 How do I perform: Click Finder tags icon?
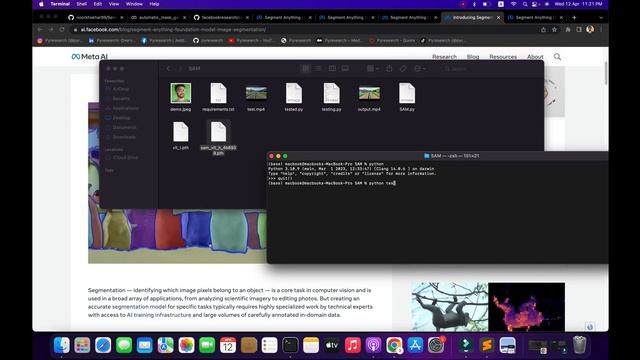pos(403,69)
